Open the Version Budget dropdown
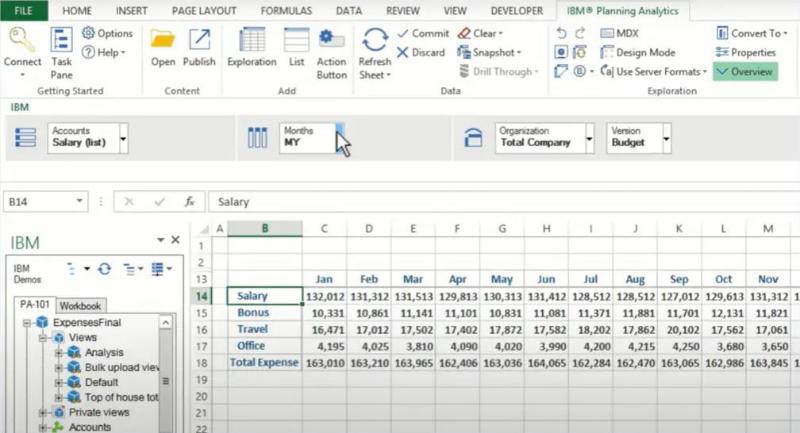Image resolution: width=800 pixels, height=433 pixels. (666, 138)
